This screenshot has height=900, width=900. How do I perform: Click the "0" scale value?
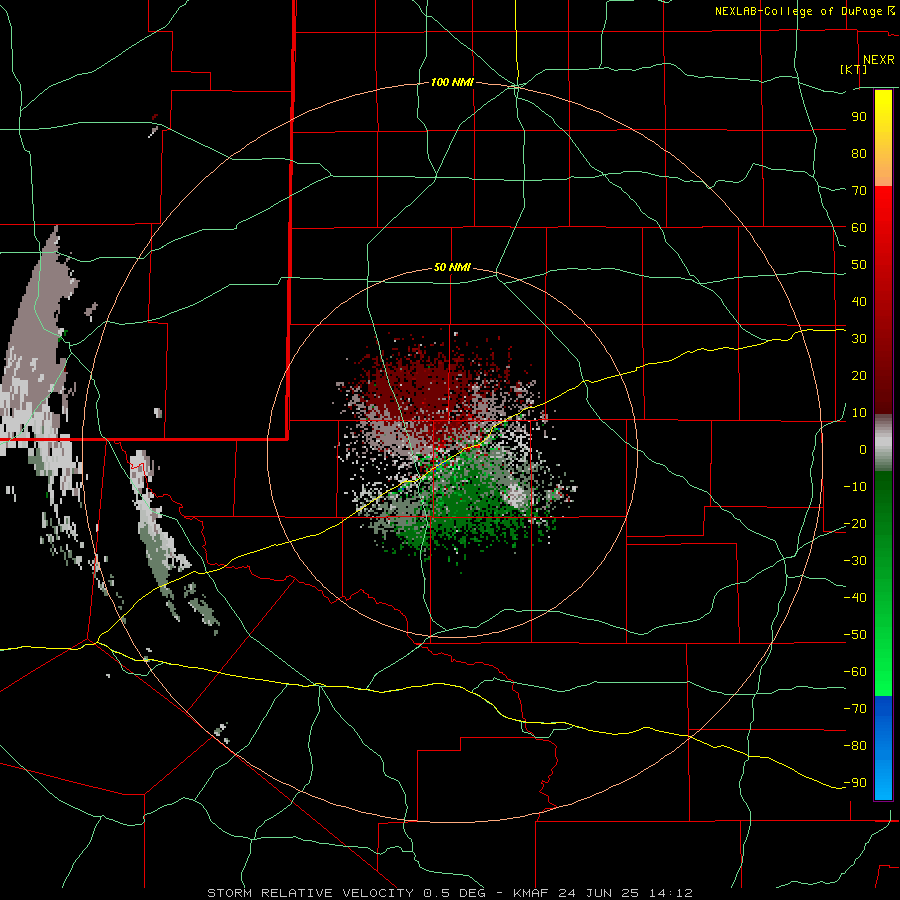pos(863,449)
